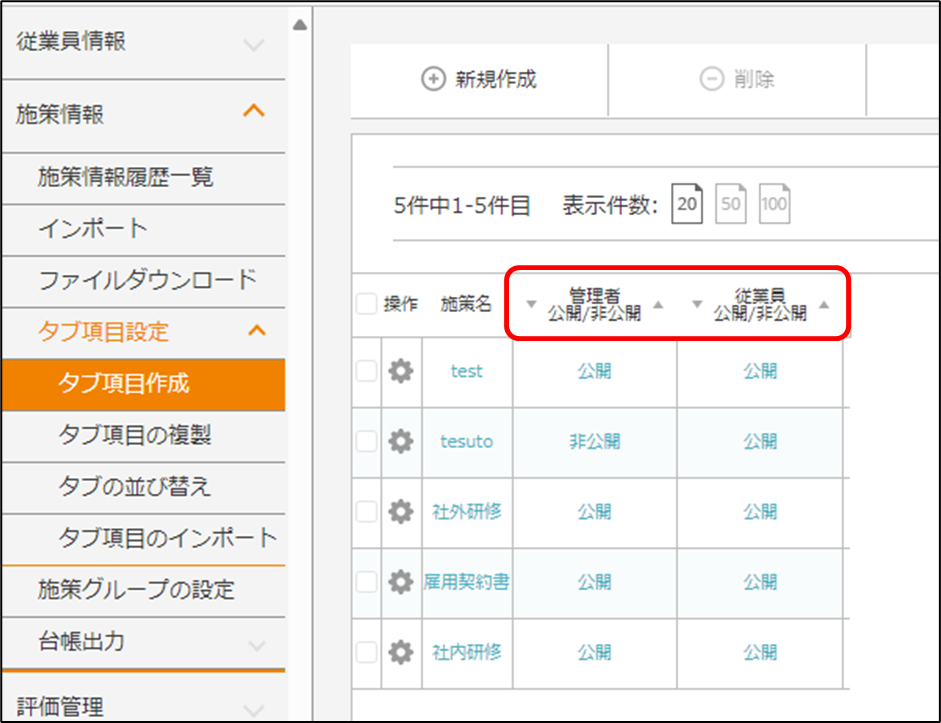Screen dimensions: 941x723
Task: Open タブの並び替え in the sidebar
Action: 135,487
